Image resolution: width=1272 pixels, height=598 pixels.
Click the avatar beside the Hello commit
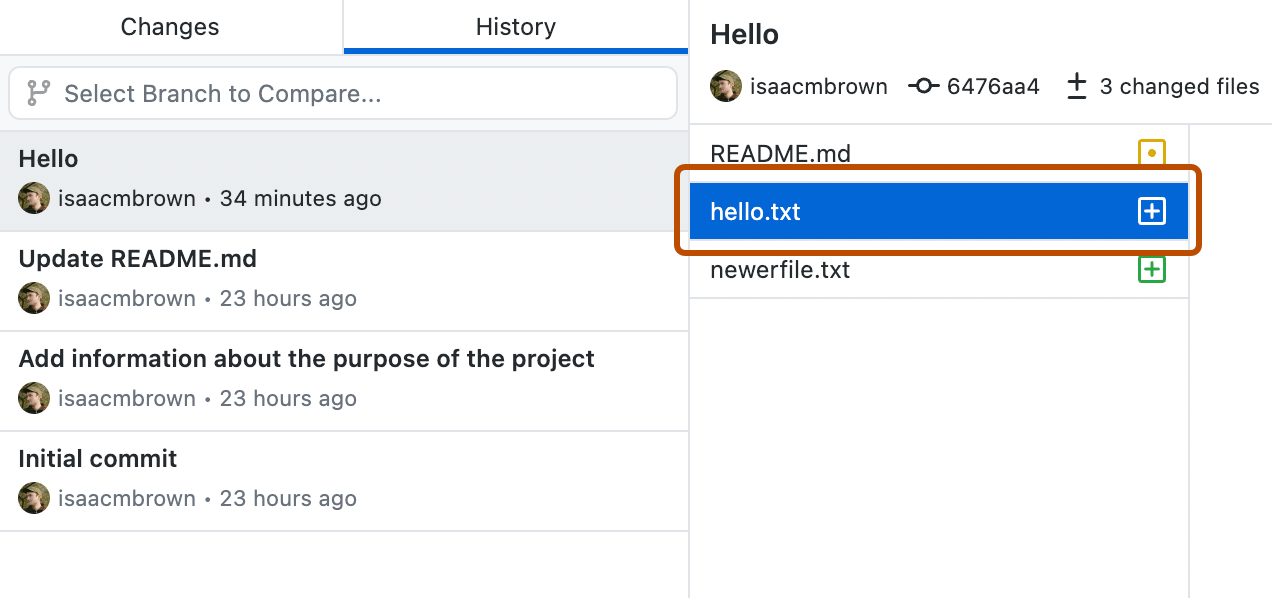33,198
